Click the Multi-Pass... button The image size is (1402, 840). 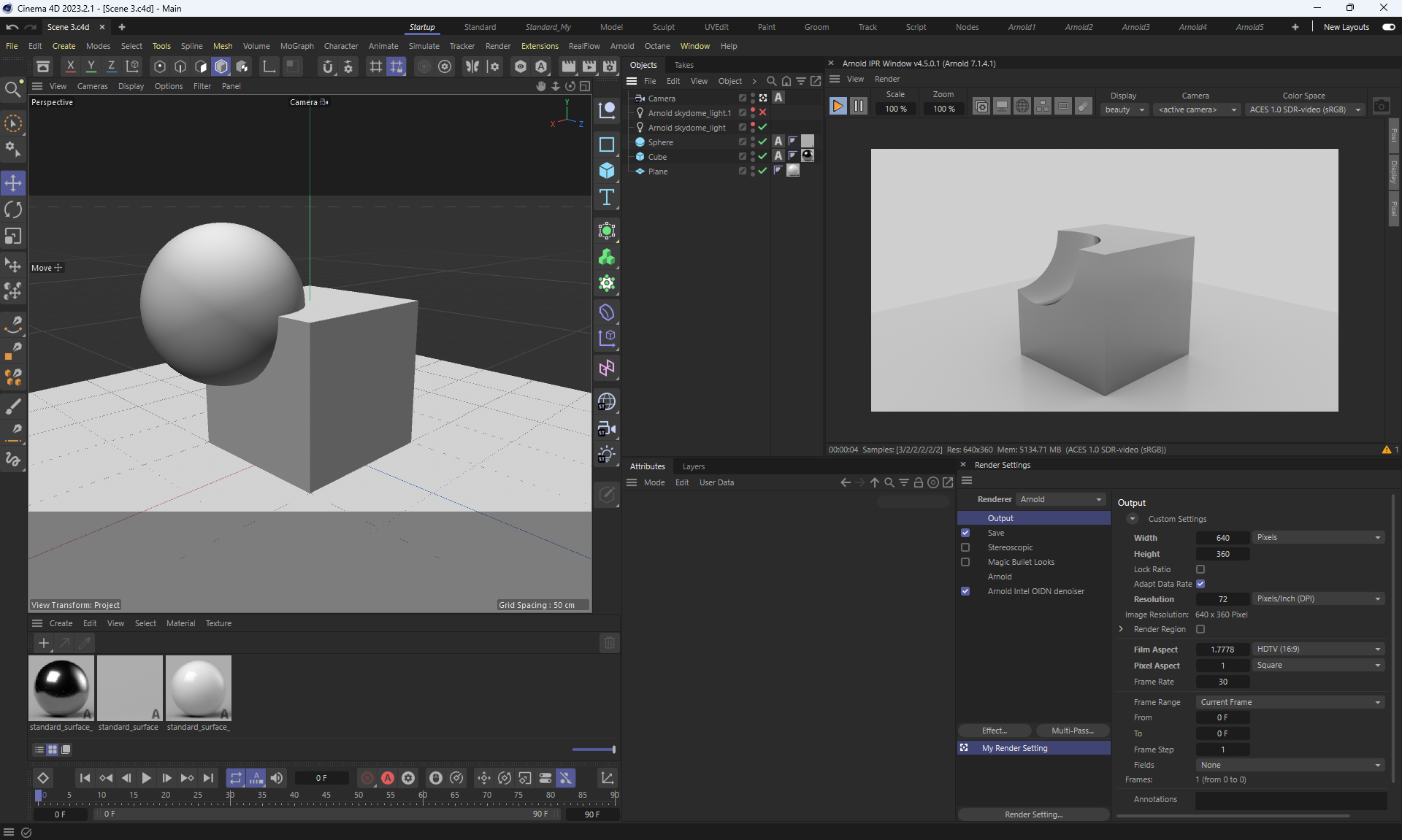(1072, 731)
